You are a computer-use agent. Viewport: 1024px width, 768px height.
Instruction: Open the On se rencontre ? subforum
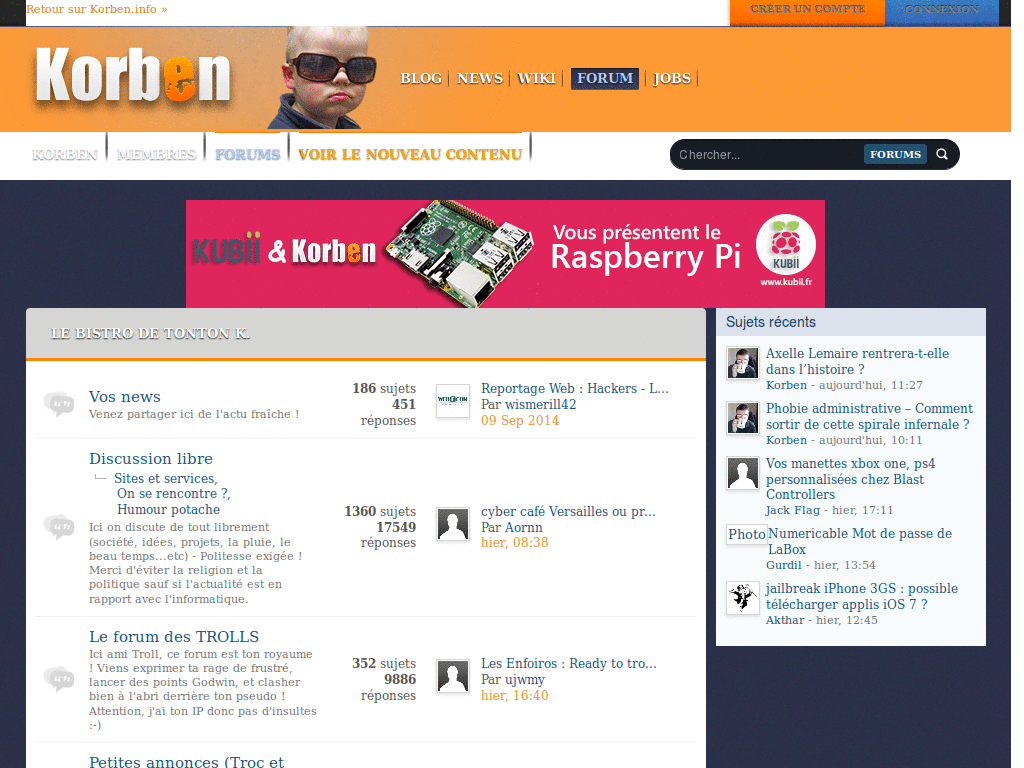click(x=174, y=494)
